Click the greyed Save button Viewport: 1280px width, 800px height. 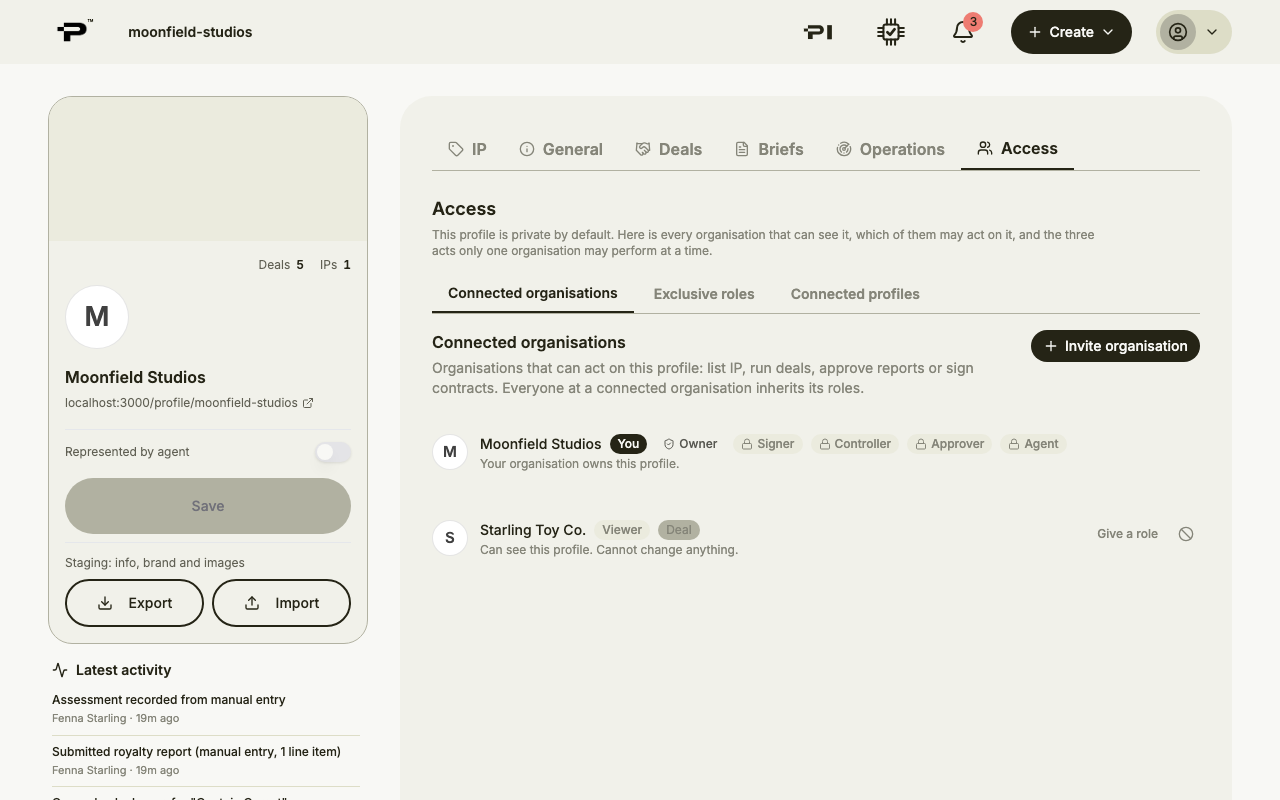pos(208,506)
